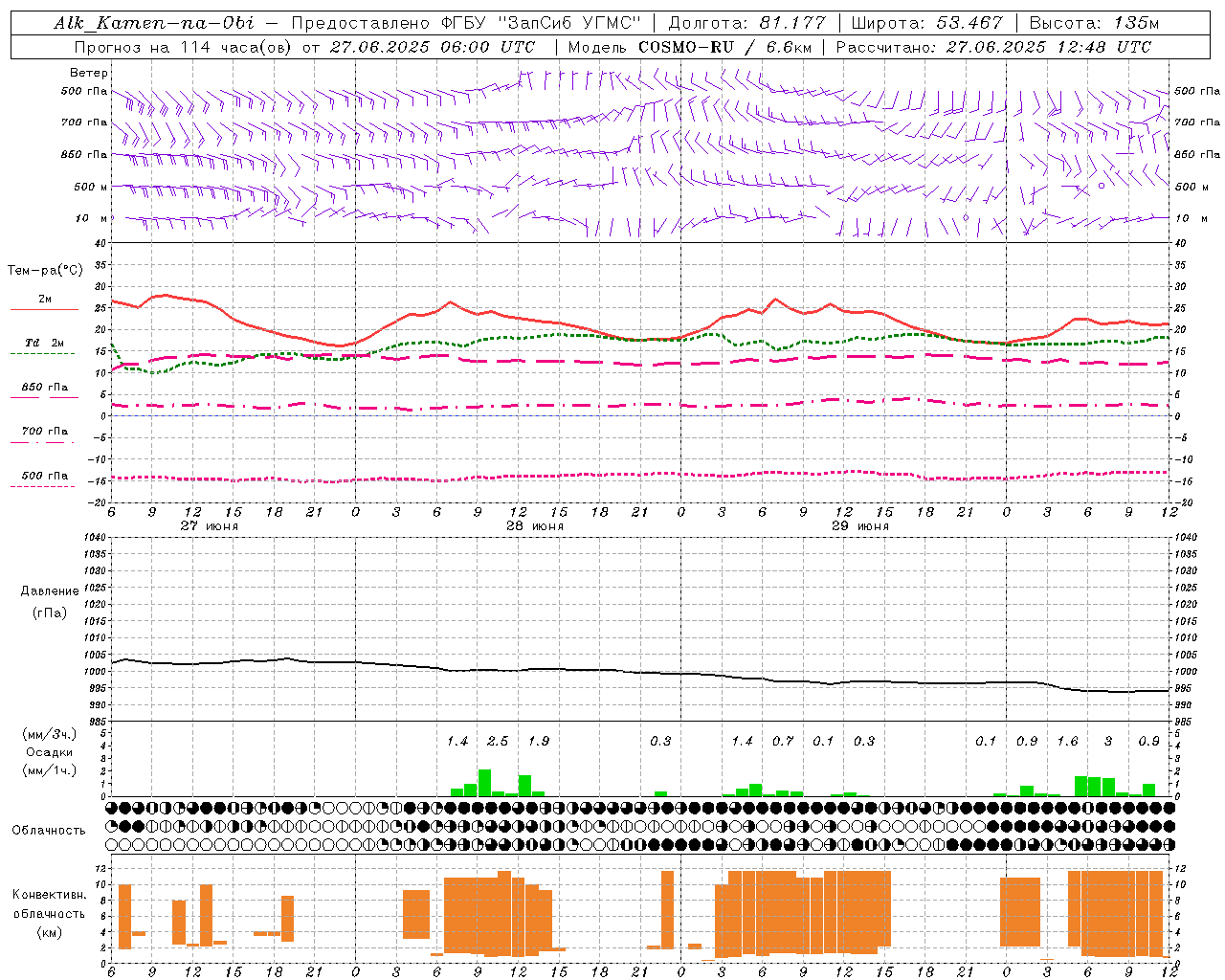Click the 1.6 precipitation value
This screenshot has width=1225, height=980.
[x=1068, y=742]
